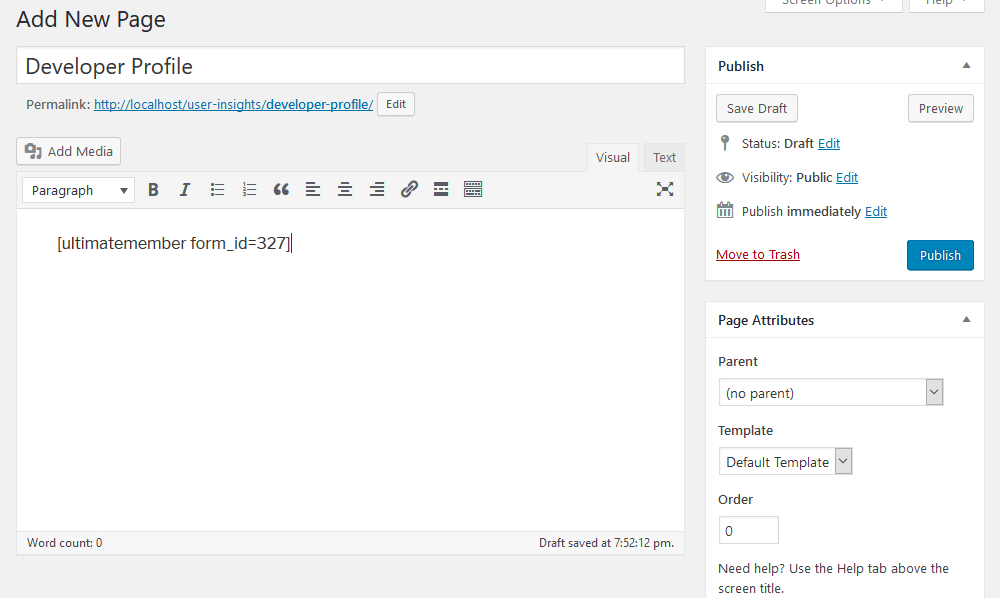Publish the Developer Profile page
This screenshot has height=598, width=1000.
click(939, 255)
